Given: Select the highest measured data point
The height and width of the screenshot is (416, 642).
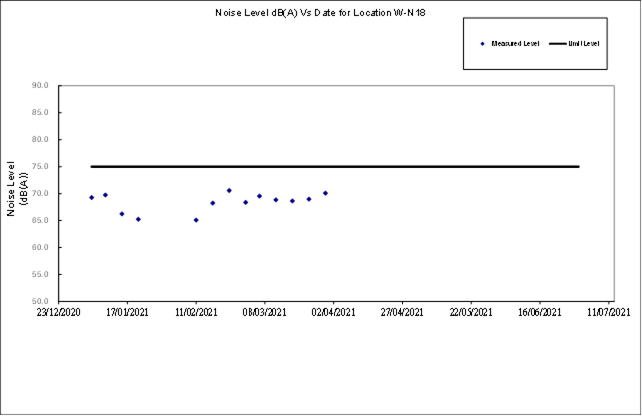Looking at the screenshot, I should [x=229, y=190].
